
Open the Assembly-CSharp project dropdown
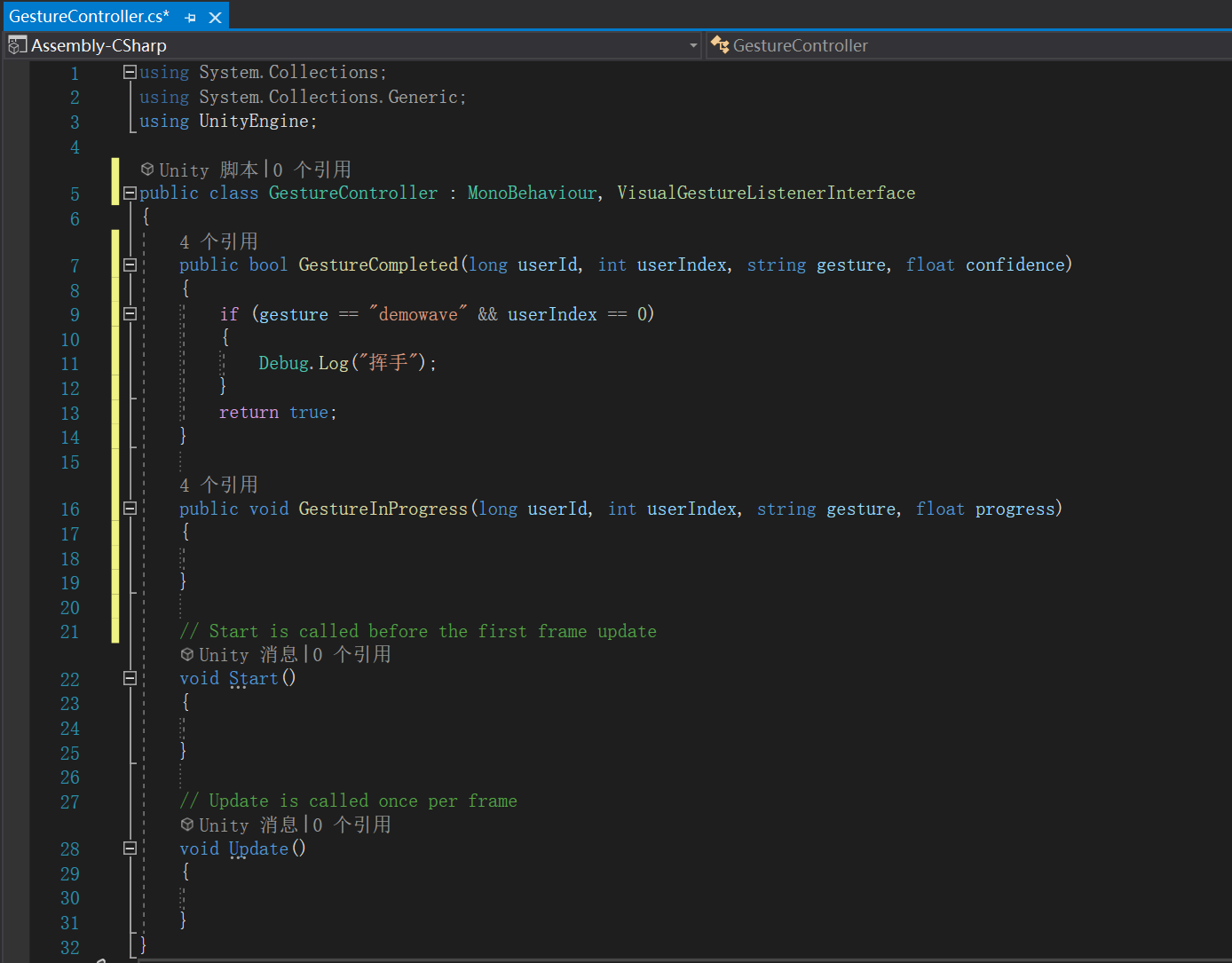[x=694, y=44]
